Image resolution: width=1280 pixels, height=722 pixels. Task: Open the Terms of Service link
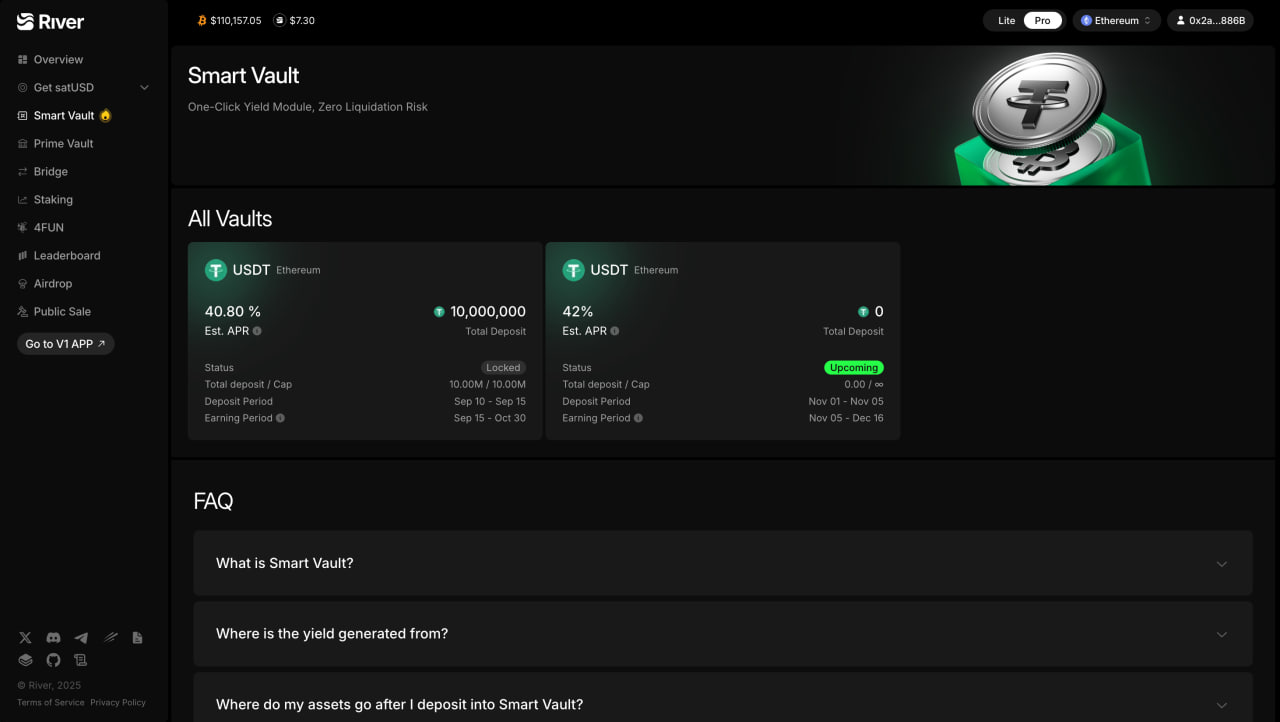[x=50, y=703]
